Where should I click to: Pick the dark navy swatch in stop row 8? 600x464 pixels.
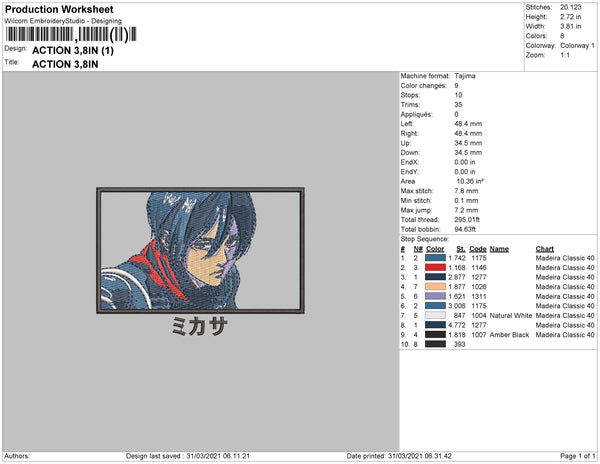tap(435, 325)
